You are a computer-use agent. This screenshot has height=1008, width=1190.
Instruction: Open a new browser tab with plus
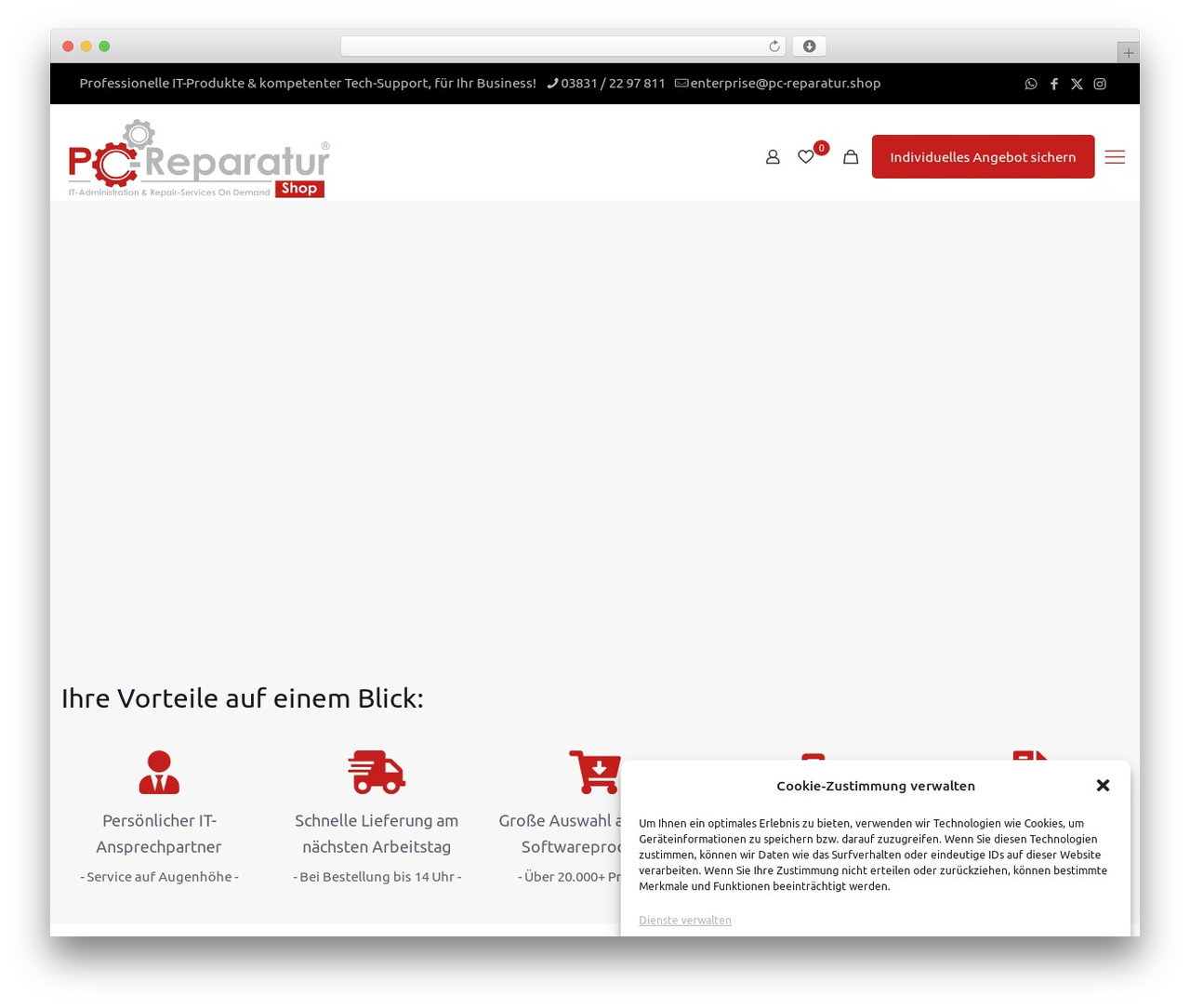click(1128, 53)
